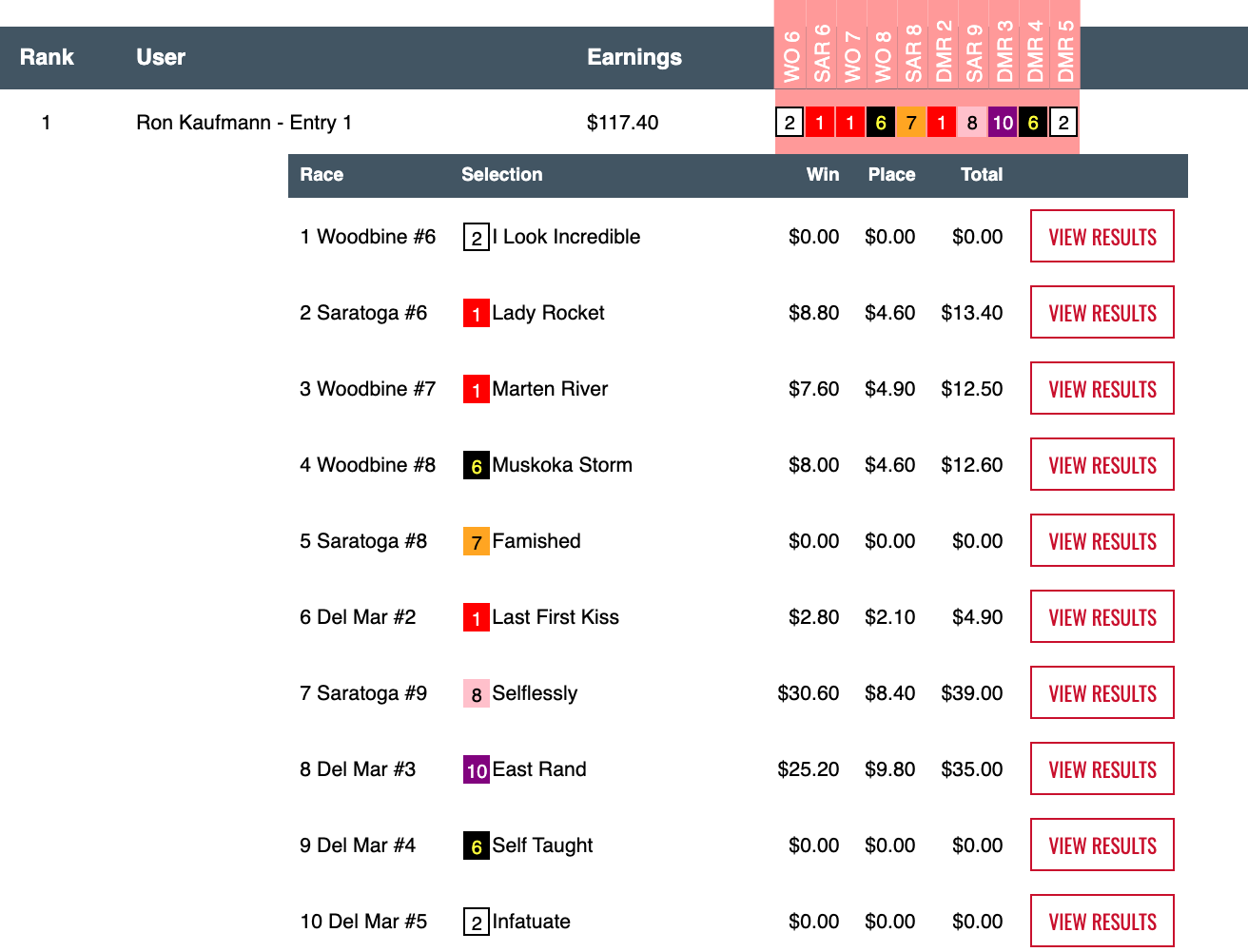Click the WO 6 race column header
This screenshot has height=952, width=1248.
(791, 55)
